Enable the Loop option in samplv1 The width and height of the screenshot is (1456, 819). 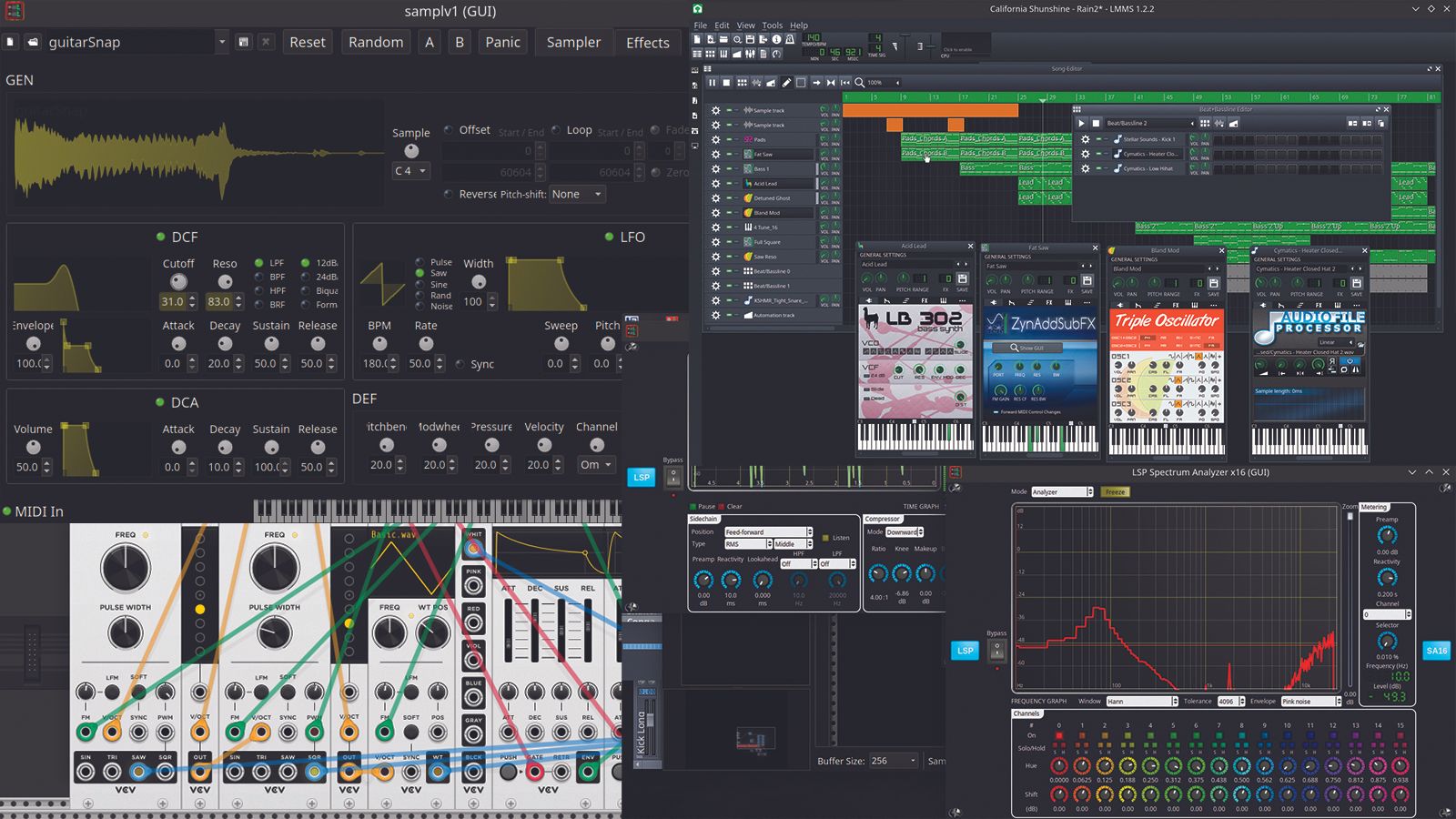[556, 130]
